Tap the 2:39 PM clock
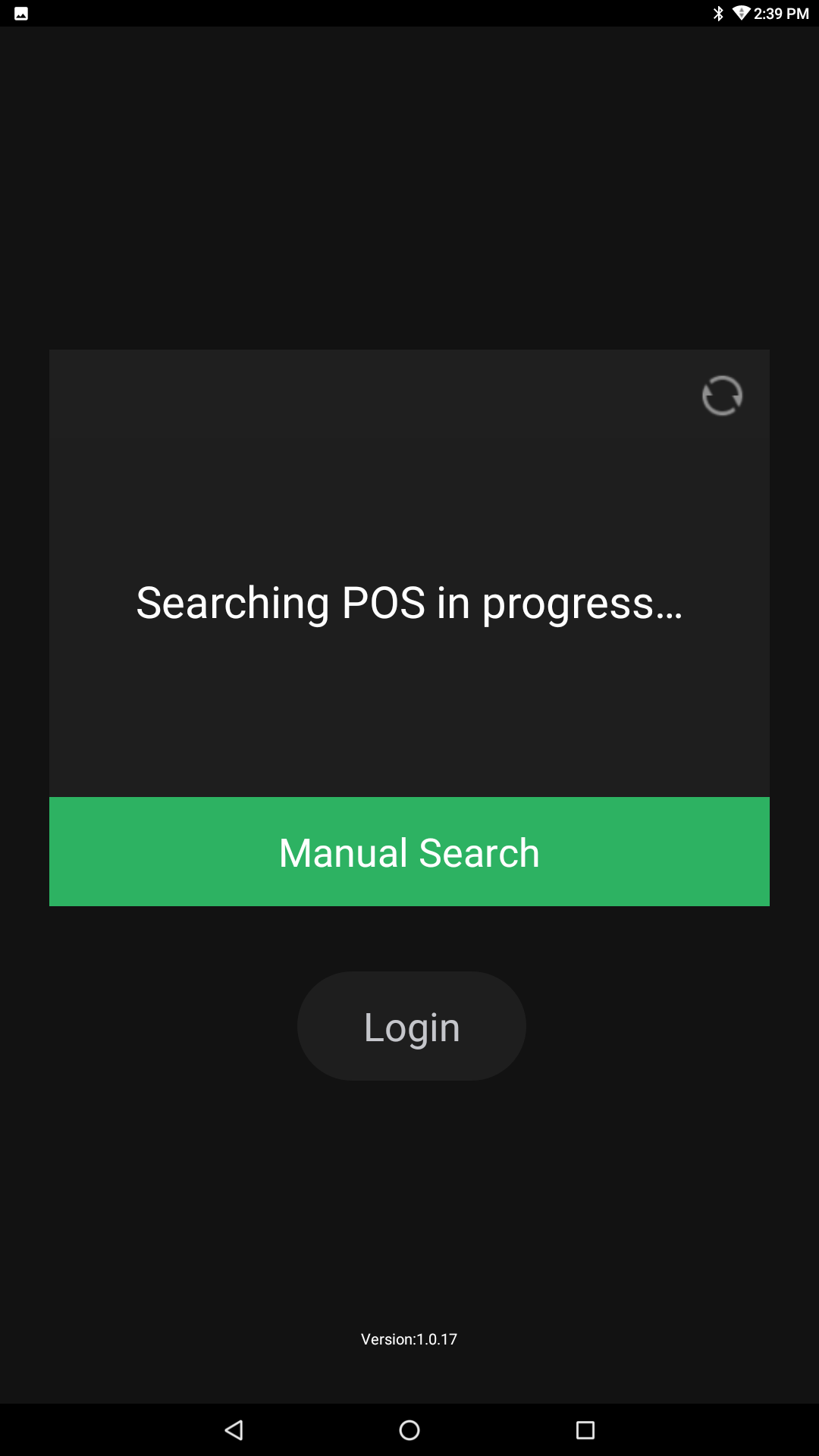The height and width of the screenshot is (1456, 819). (x=781, y=14)
